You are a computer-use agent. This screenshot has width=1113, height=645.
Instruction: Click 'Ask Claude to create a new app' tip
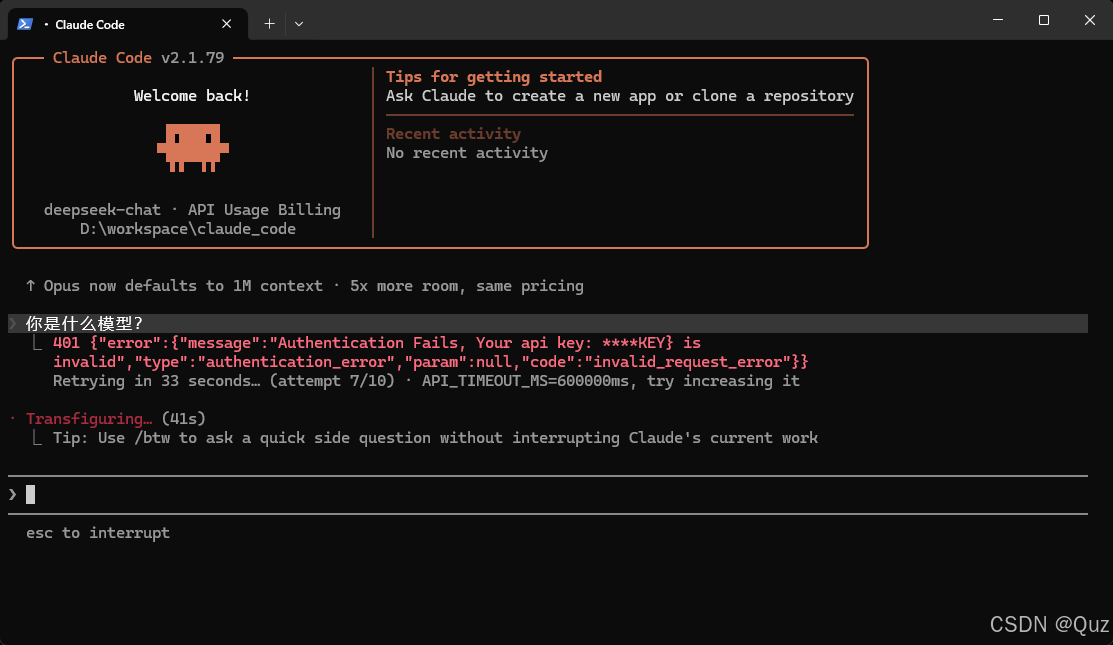pyautogui.click(x=620, y=96)
